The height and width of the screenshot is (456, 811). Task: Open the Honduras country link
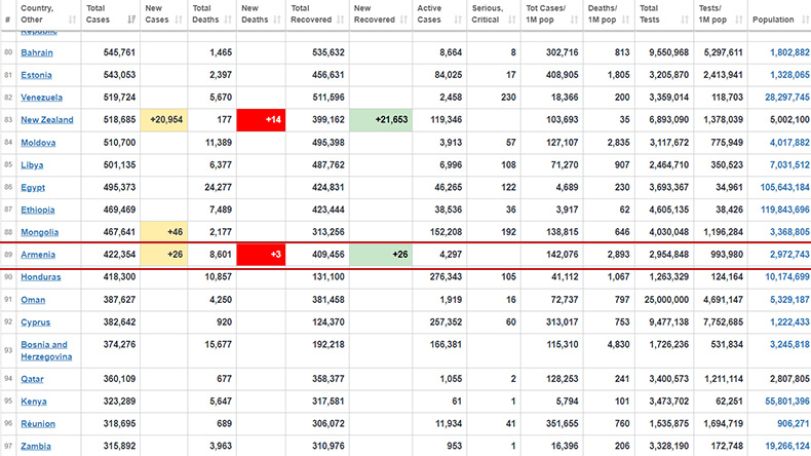(x=41, y=277)
